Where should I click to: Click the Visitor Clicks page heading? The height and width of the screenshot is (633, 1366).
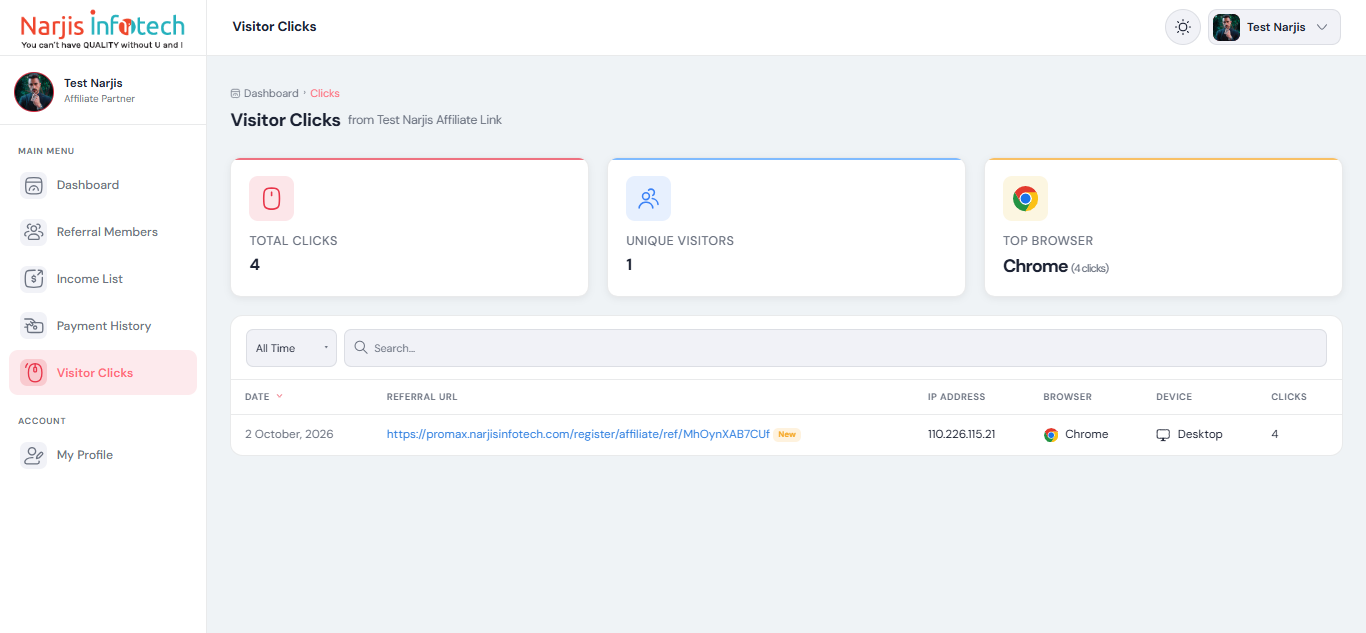click(286, 120)
